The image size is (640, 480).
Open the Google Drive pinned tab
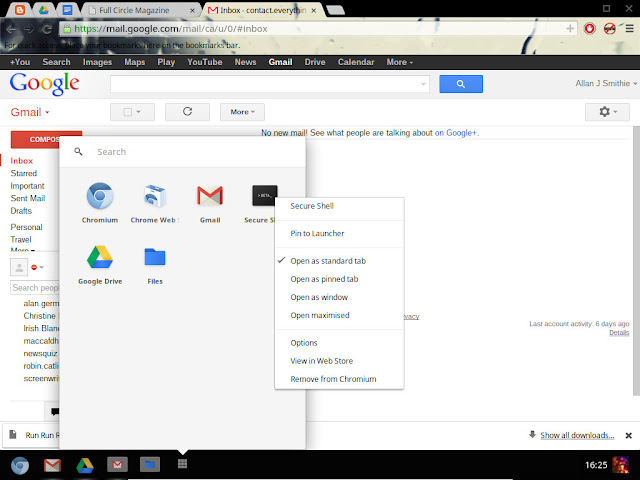tap(44, 10)
